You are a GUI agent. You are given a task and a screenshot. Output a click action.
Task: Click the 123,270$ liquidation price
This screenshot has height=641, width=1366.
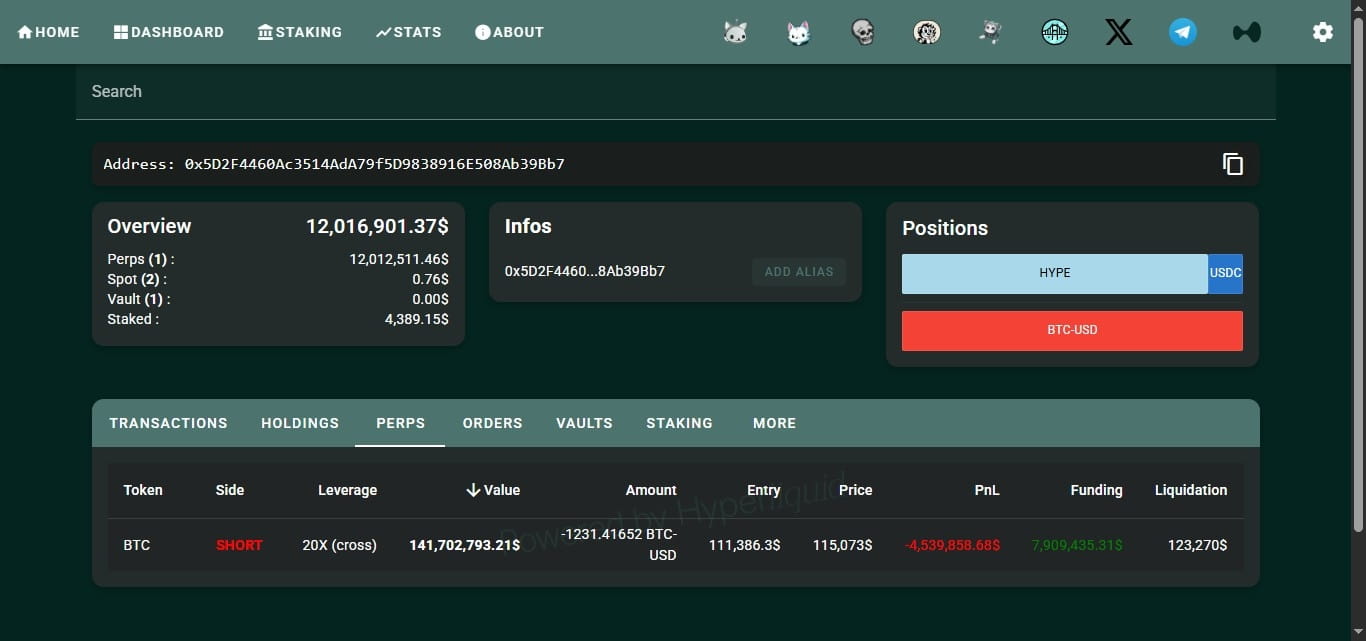point(1197,546)
